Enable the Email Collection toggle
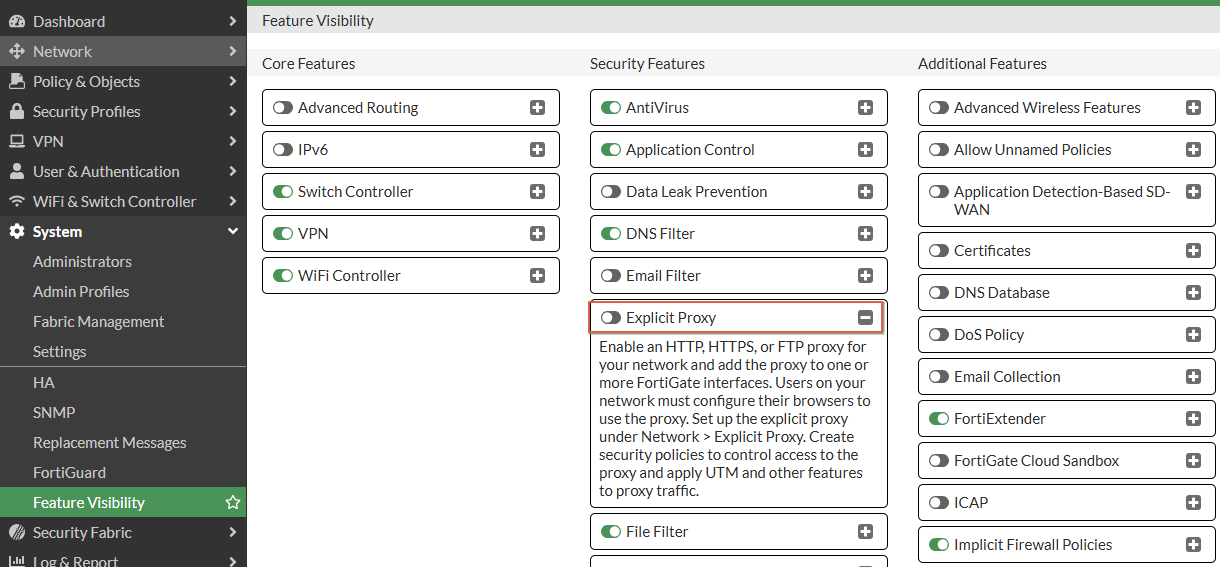 tap(939, 377)
